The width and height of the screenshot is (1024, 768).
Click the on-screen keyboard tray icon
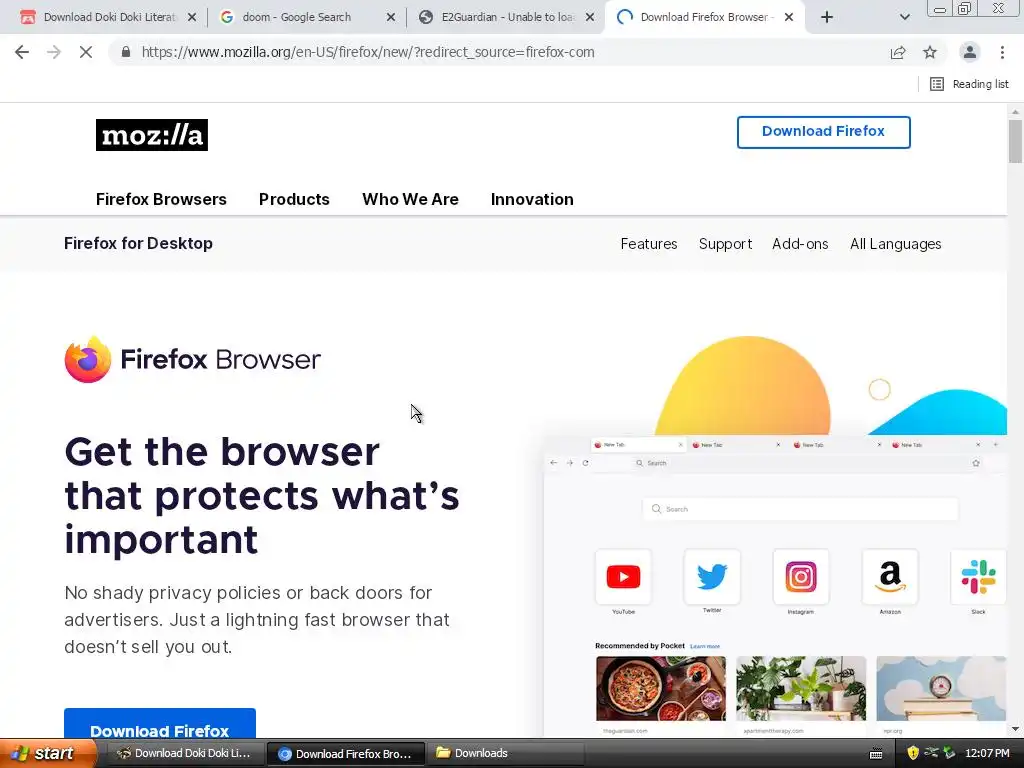click(876, 754)
